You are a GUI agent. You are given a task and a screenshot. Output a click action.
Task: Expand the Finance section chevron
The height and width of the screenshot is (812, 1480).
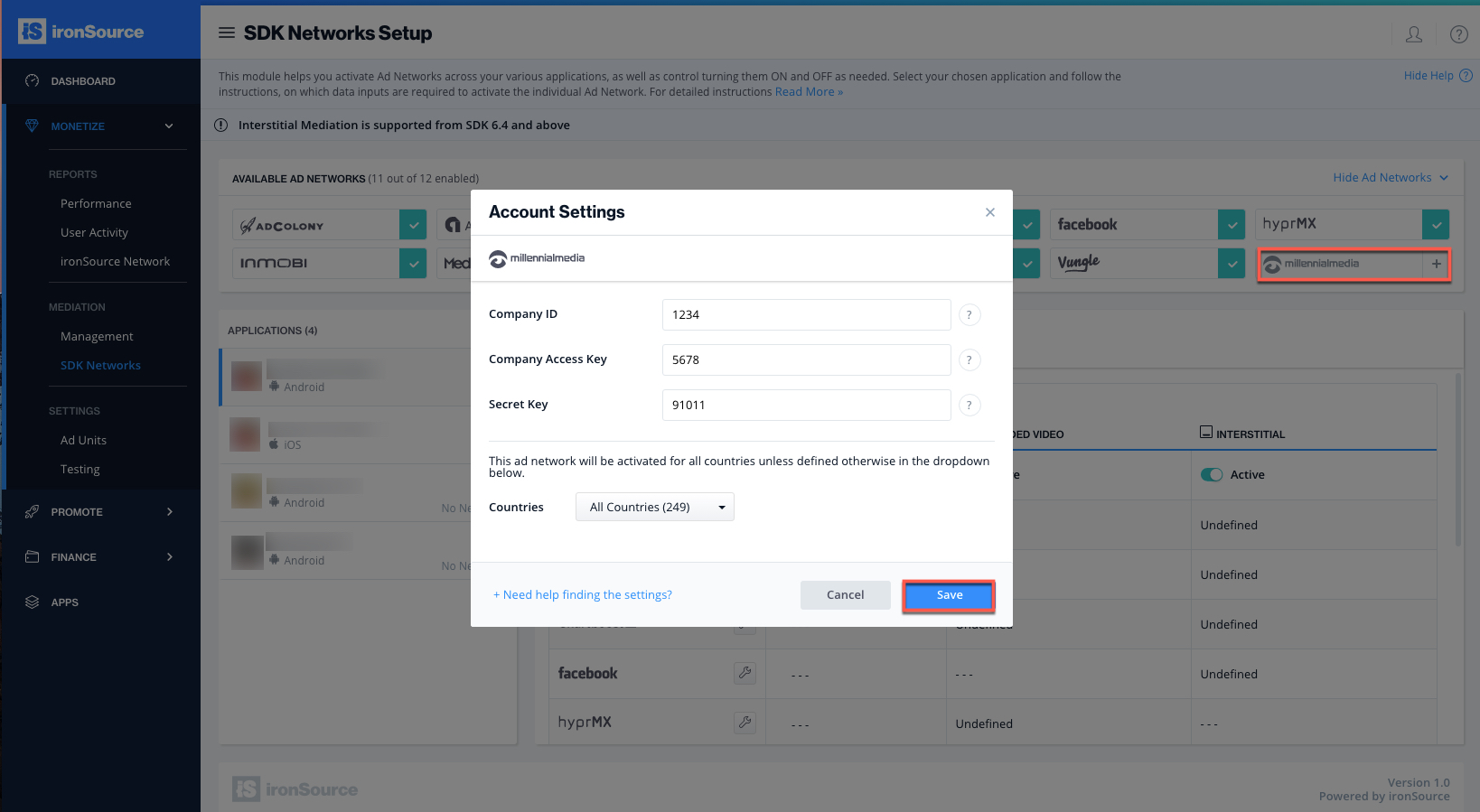click(170, 557)
